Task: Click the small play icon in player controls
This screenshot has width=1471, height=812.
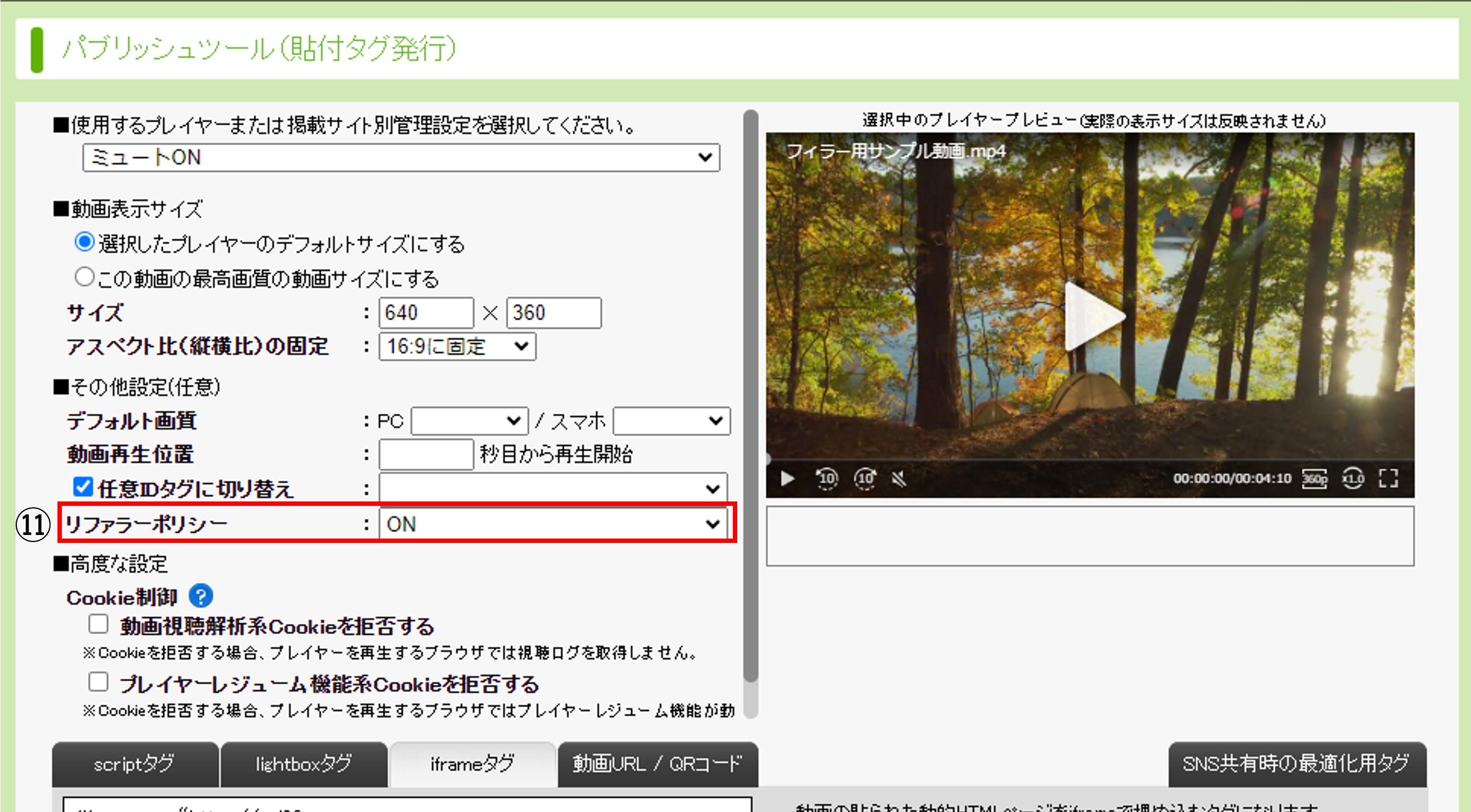Action: click(788, 478)
